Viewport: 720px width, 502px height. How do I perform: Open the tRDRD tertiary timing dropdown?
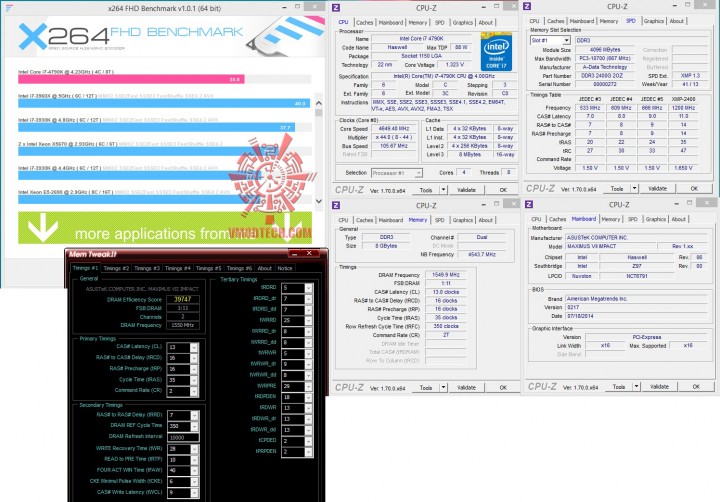coord(309,288)
